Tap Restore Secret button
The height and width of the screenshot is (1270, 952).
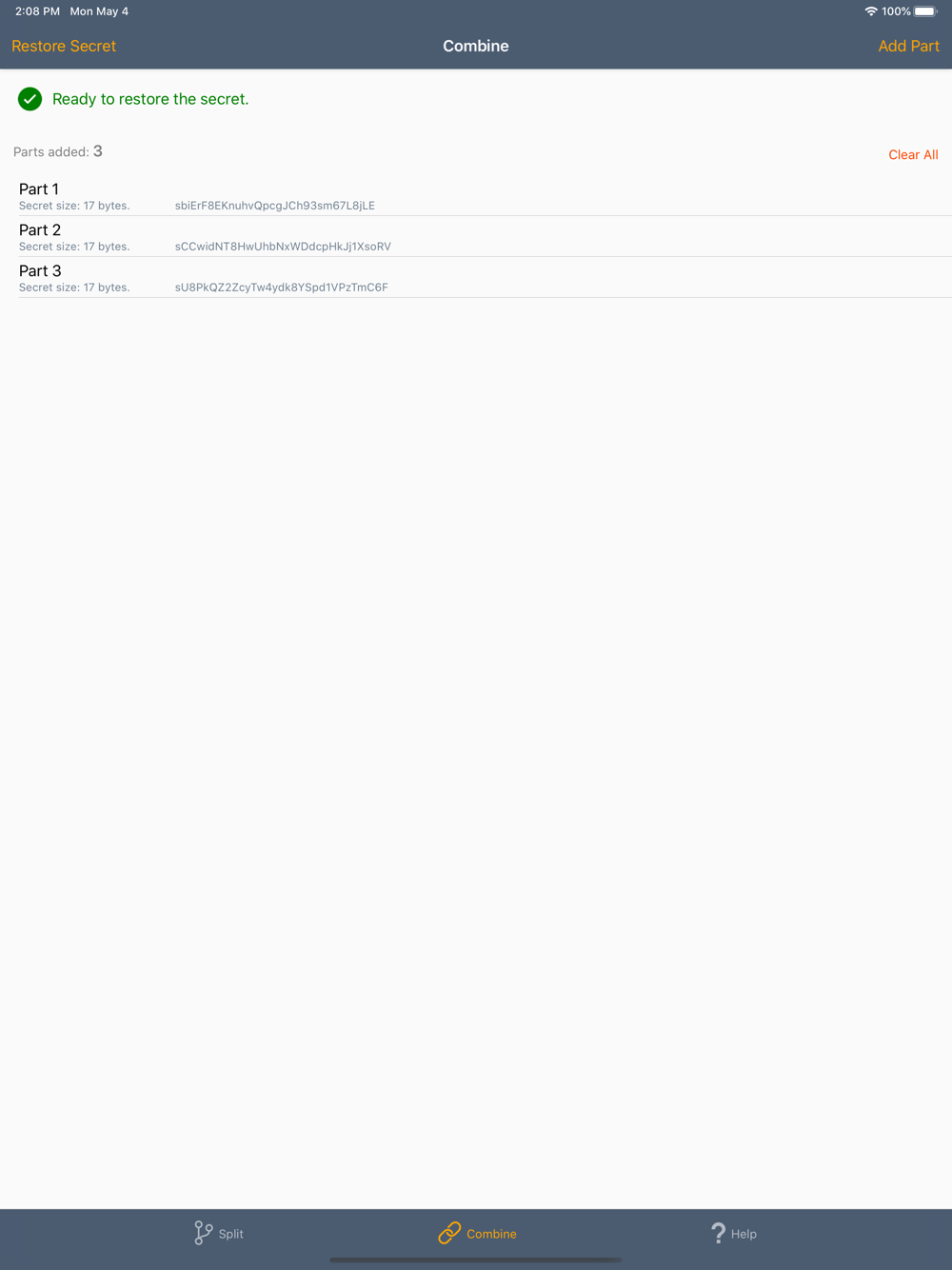64,46
